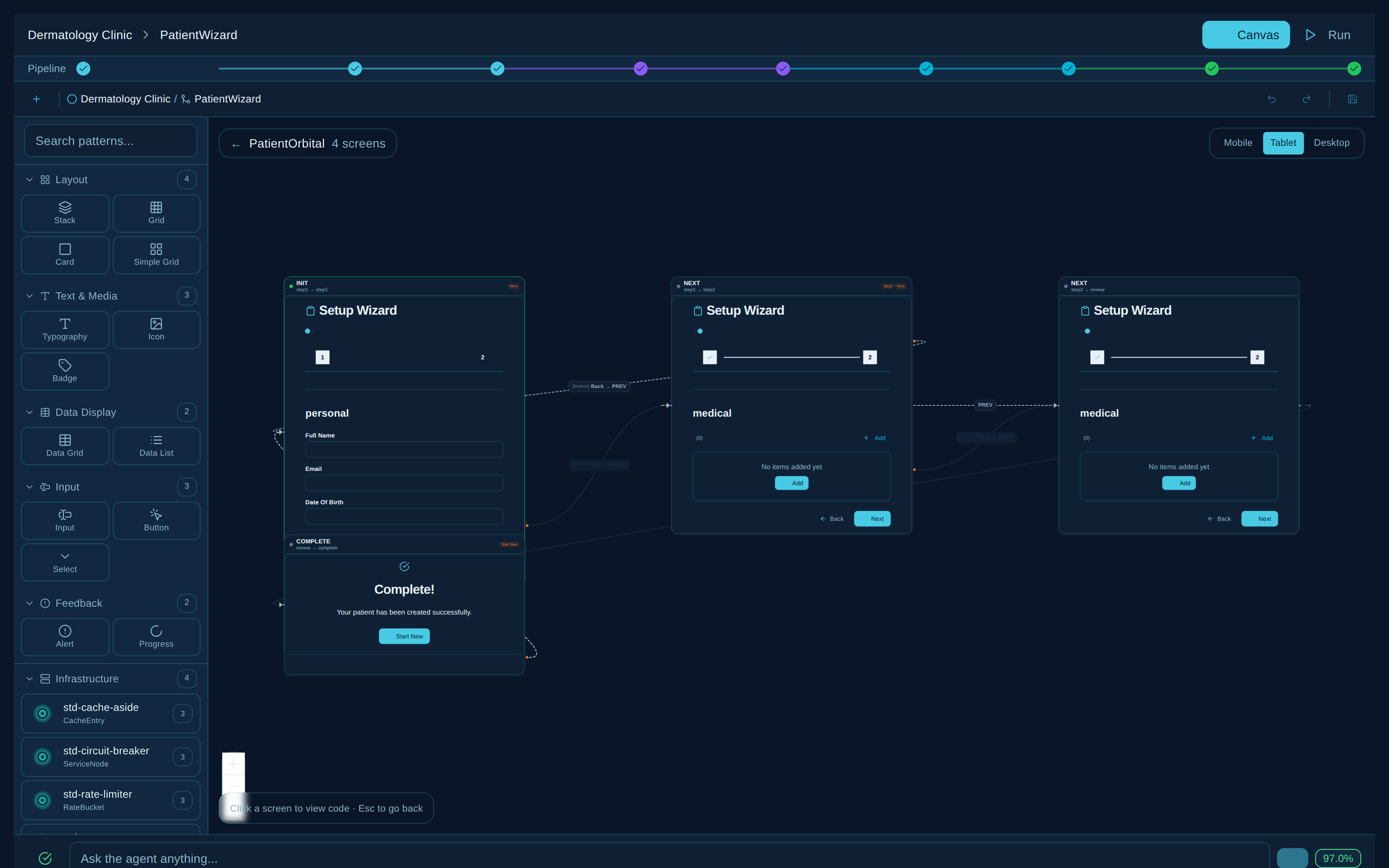Click the plus icon beside breadcrumb
1389x868 pixels.
pos(36,99)
